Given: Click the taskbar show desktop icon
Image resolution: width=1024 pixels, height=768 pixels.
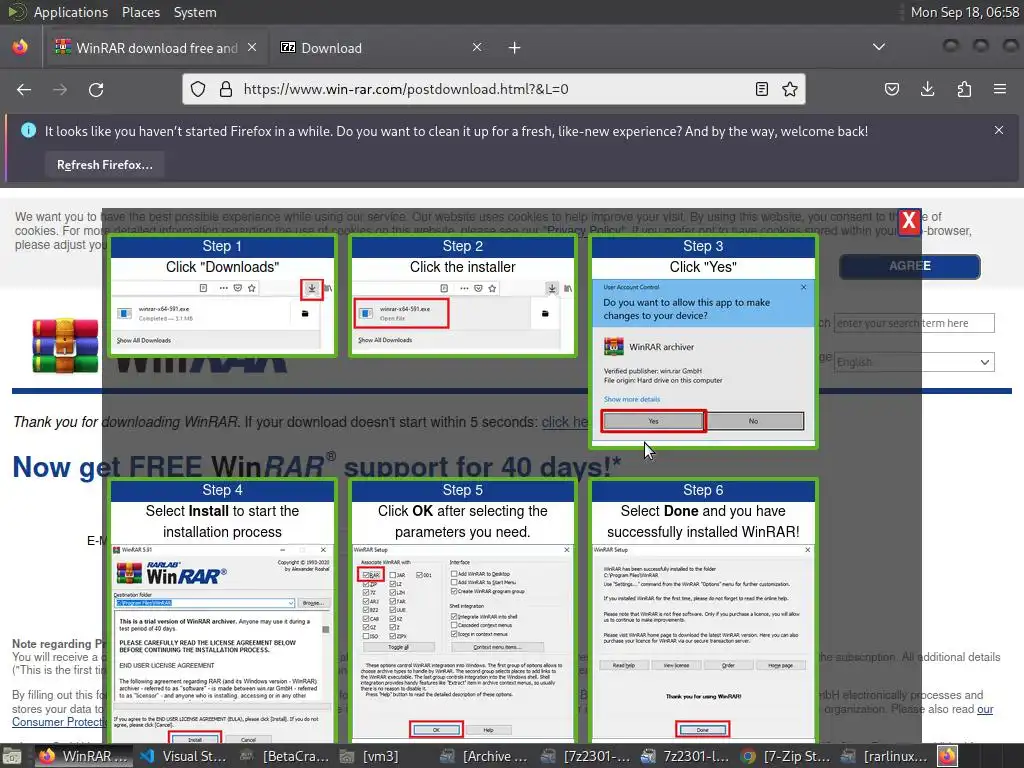Looking at the screenshot, I should 11,756.
